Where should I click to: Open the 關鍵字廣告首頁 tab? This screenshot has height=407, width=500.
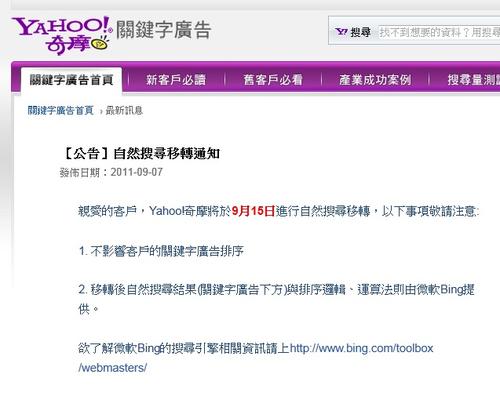(x=71, y=80)
